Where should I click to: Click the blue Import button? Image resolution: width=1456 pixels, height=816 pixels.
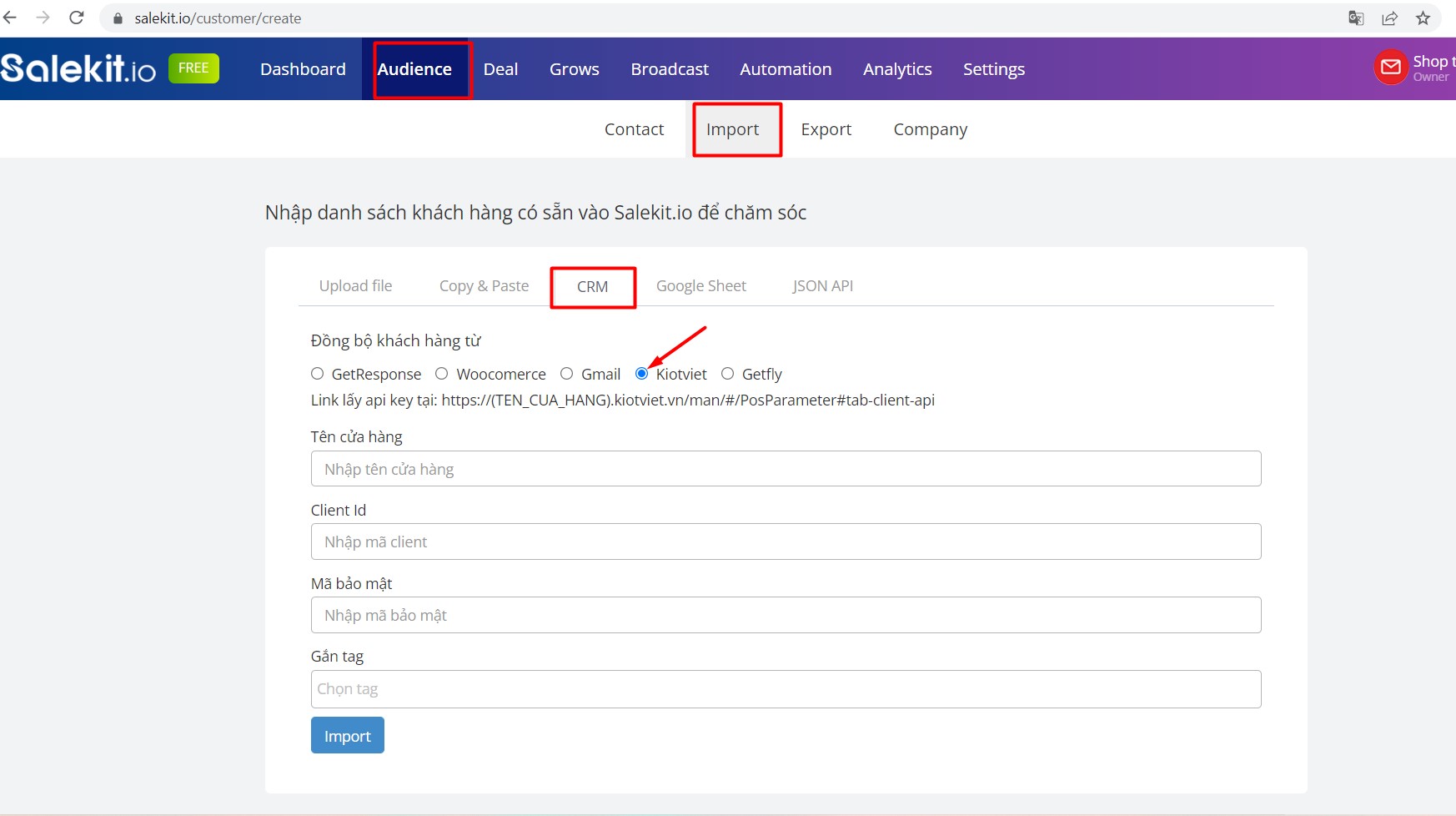[x=348, y=735]
